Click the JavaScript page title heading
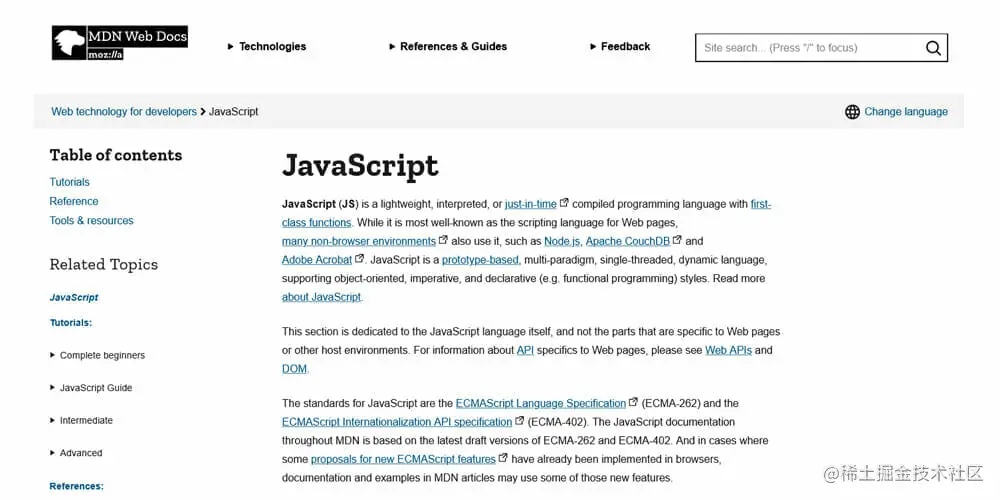The width and height of the screenshot is (1000, 500). pyautogui.click(x=360, y=166)
